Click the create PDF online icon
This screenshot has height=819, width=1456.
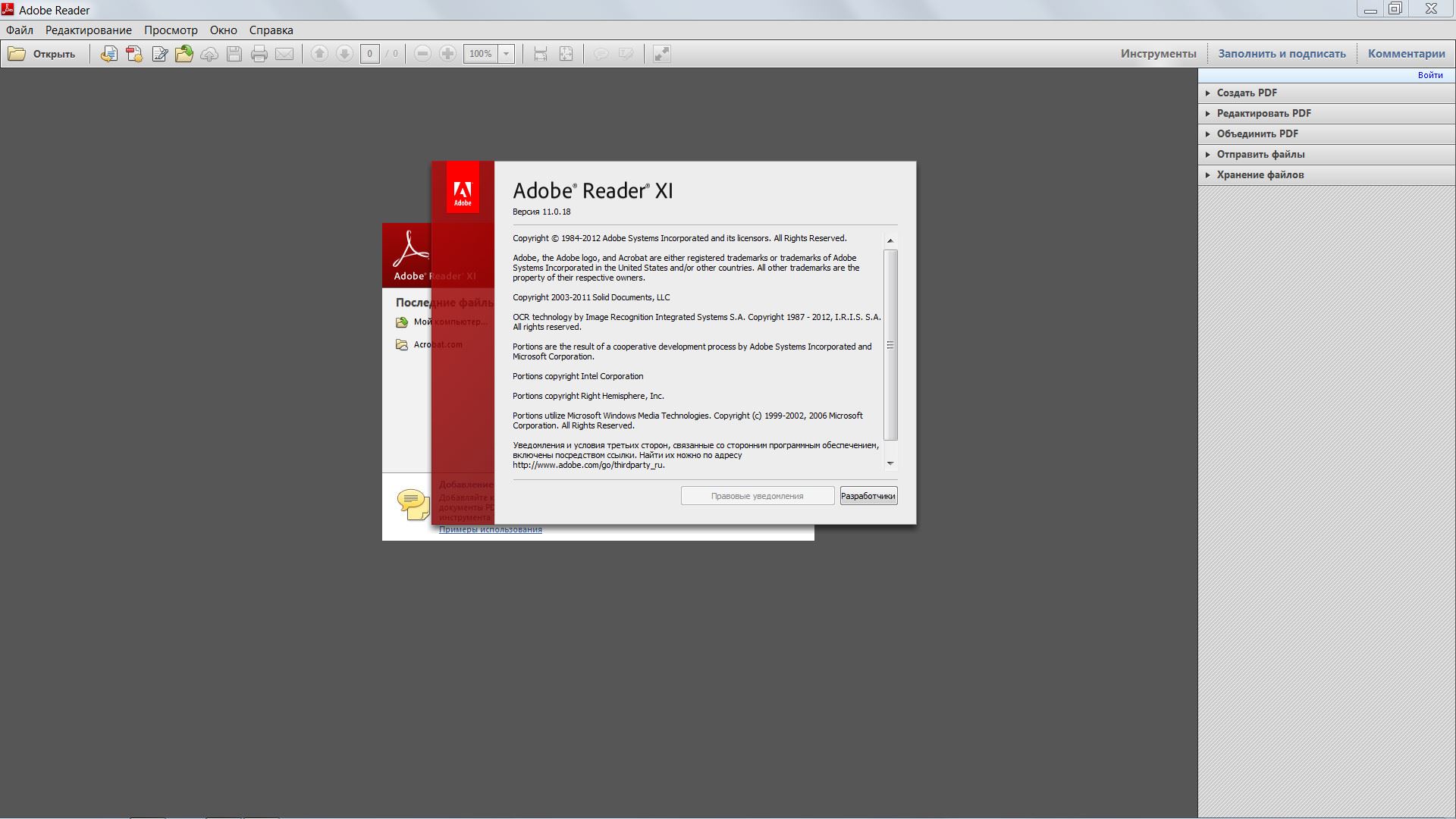coord(134,54)
